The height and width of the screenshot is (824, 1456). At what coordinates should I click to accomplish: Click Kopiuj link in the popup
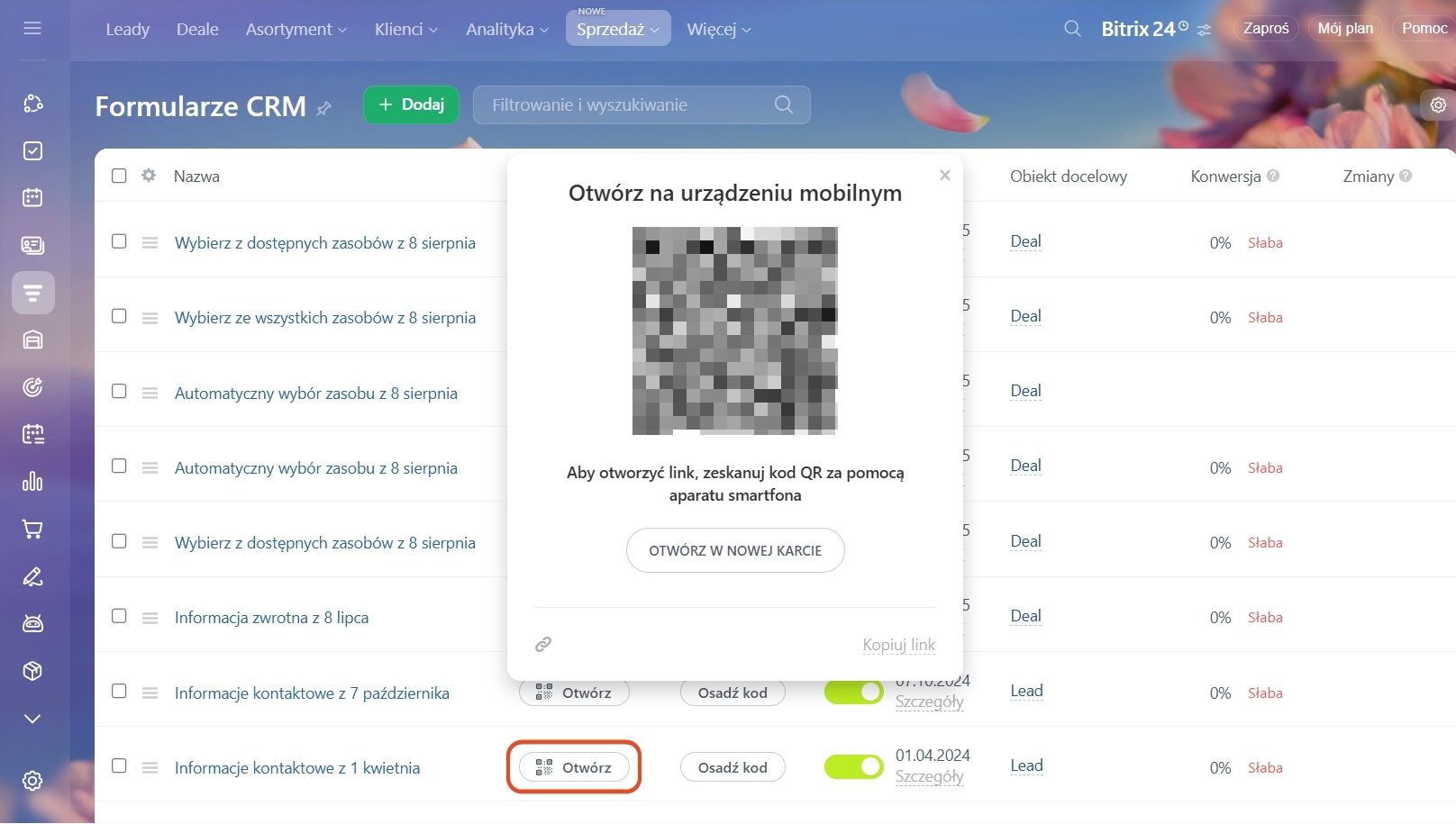(899, 645)
